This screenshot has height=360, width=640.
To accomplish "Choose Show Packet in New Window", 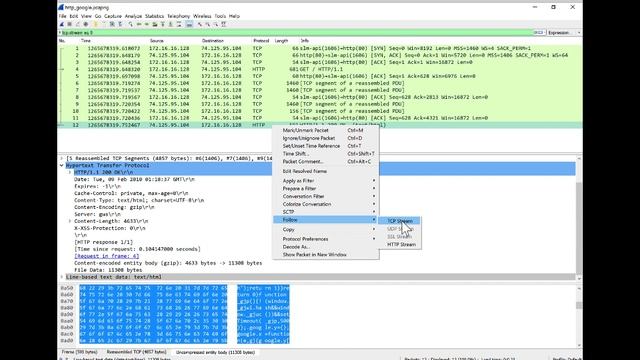I will point(326,254).
